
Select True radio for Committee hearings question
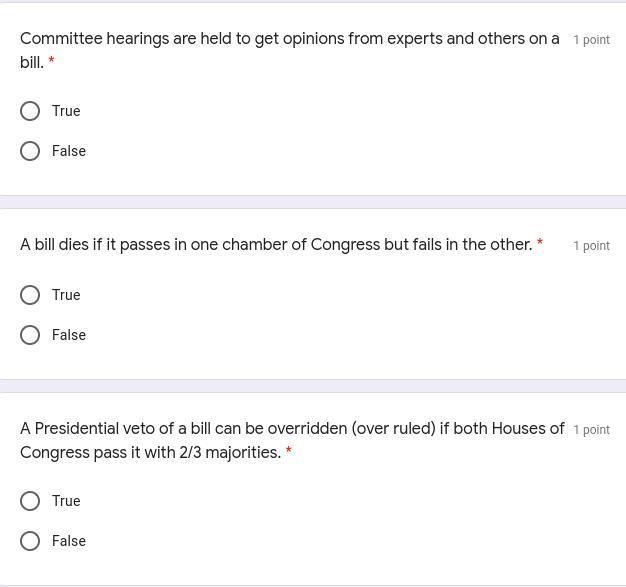tap(30, 111)
